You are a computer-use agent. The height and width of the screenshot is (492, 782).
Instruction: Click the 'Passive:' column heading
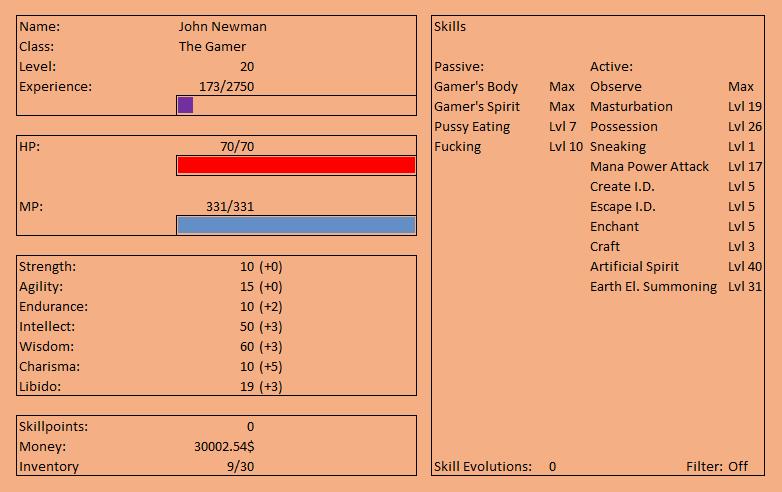coord(459,66)
